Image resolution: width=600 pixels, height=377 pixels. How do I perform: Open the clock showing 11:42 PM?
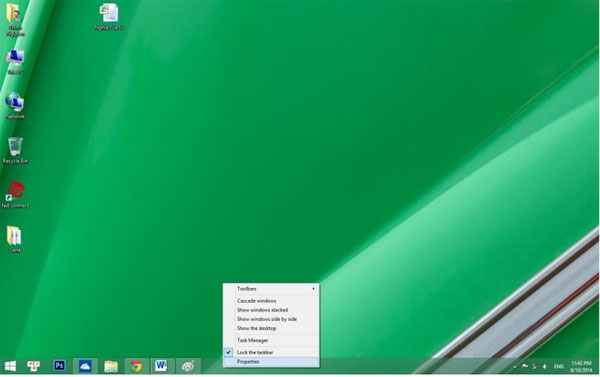point(581,366)
